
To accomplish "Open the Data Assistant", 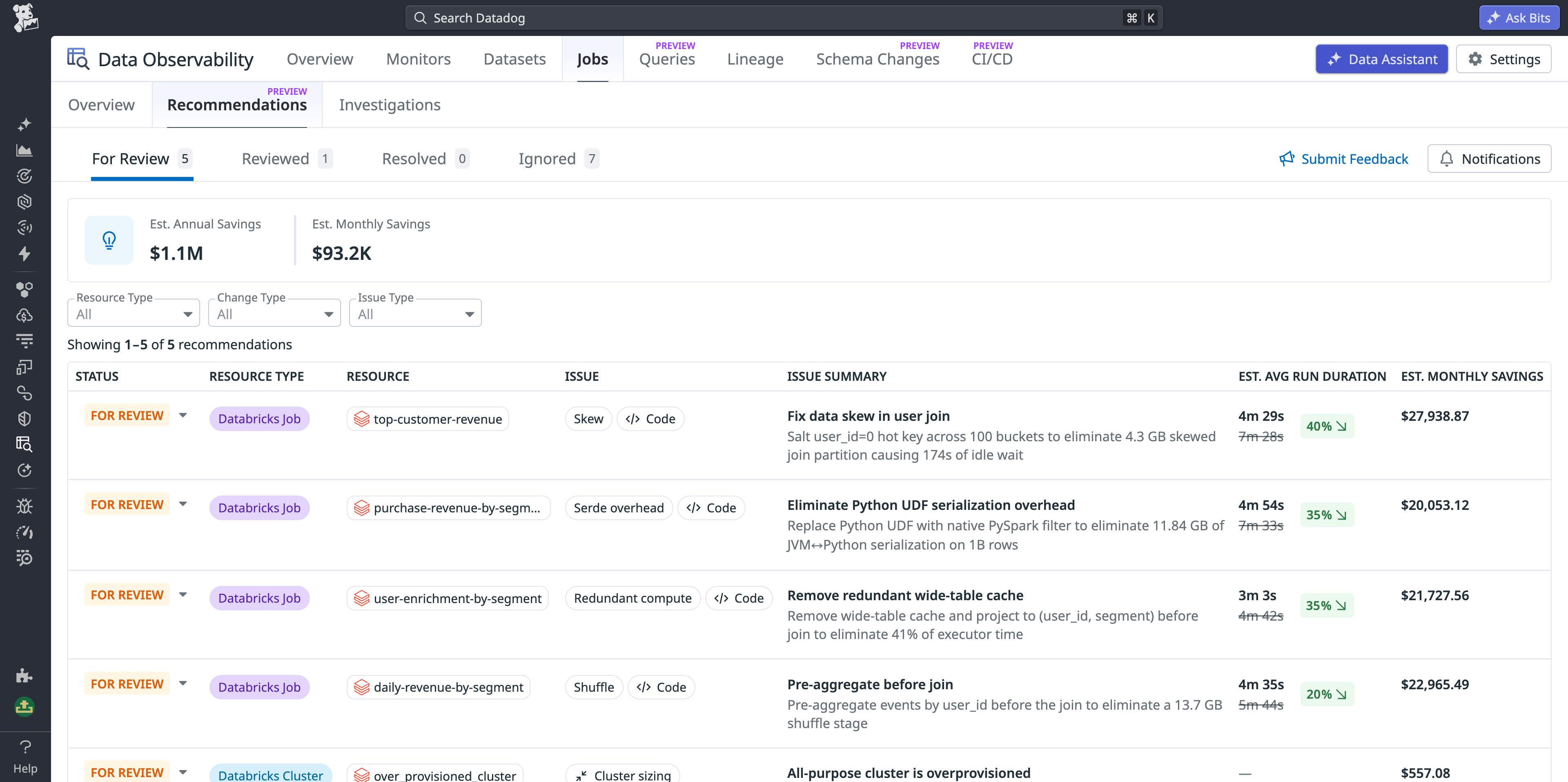I will [1381, 59].
